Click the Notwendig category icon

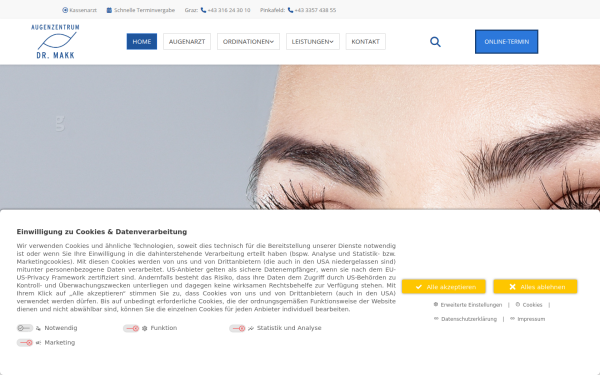click(38, 328)
